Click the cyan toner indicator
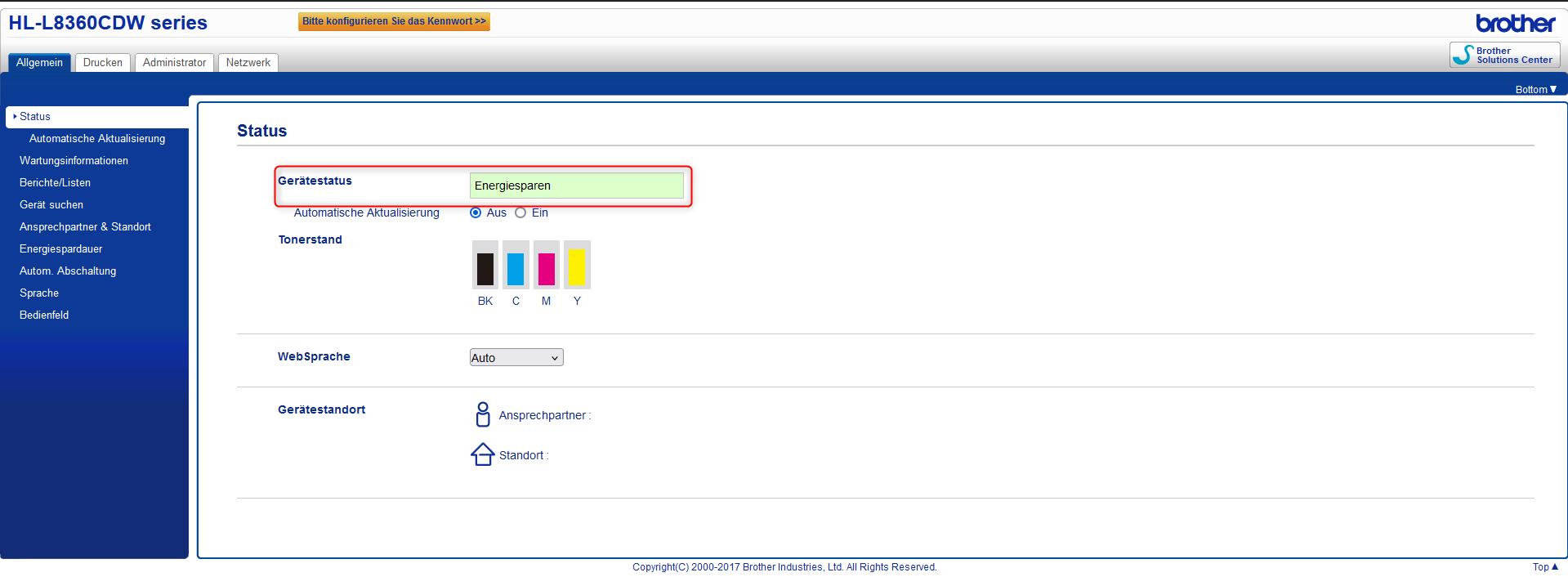This screenshot has height=577, width=1568. (x=516, y=265)
